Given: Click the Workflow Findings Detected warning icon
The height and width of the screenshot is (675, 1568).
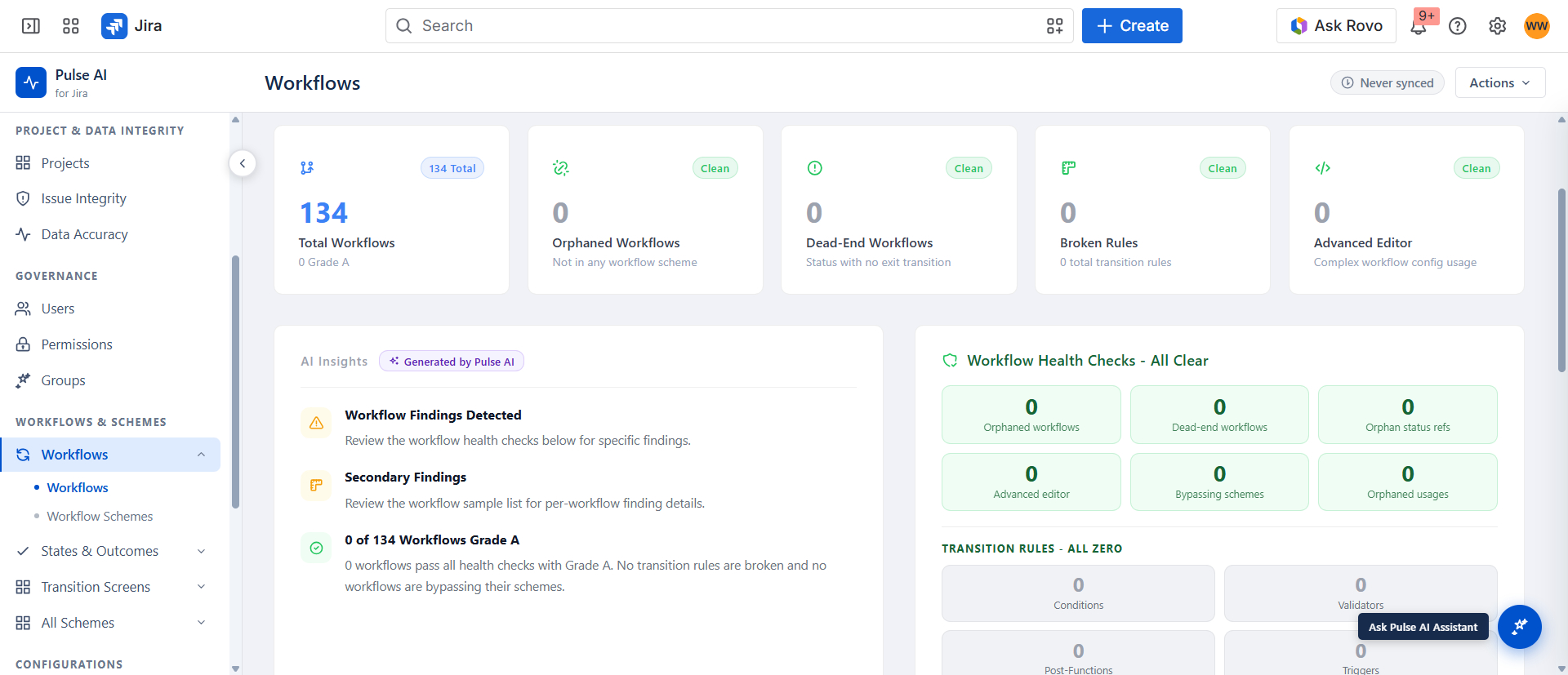Looking at the screenshot, I should pyautogui.click(x=316, y=423).
